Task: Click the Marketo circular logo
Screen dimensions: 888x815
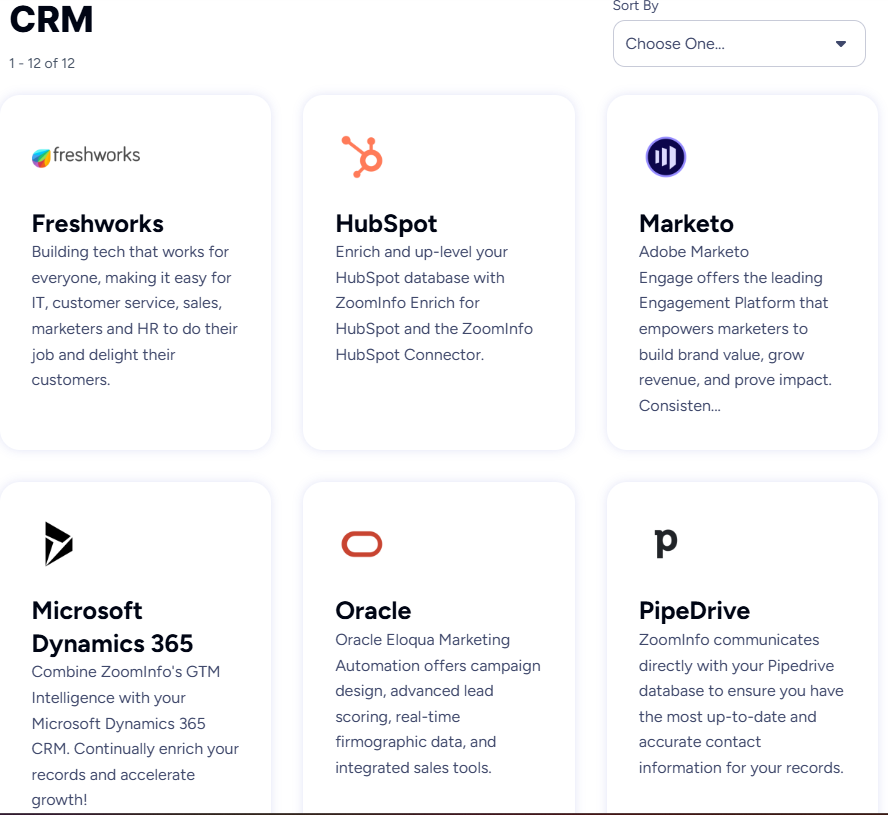Action: 666,157
